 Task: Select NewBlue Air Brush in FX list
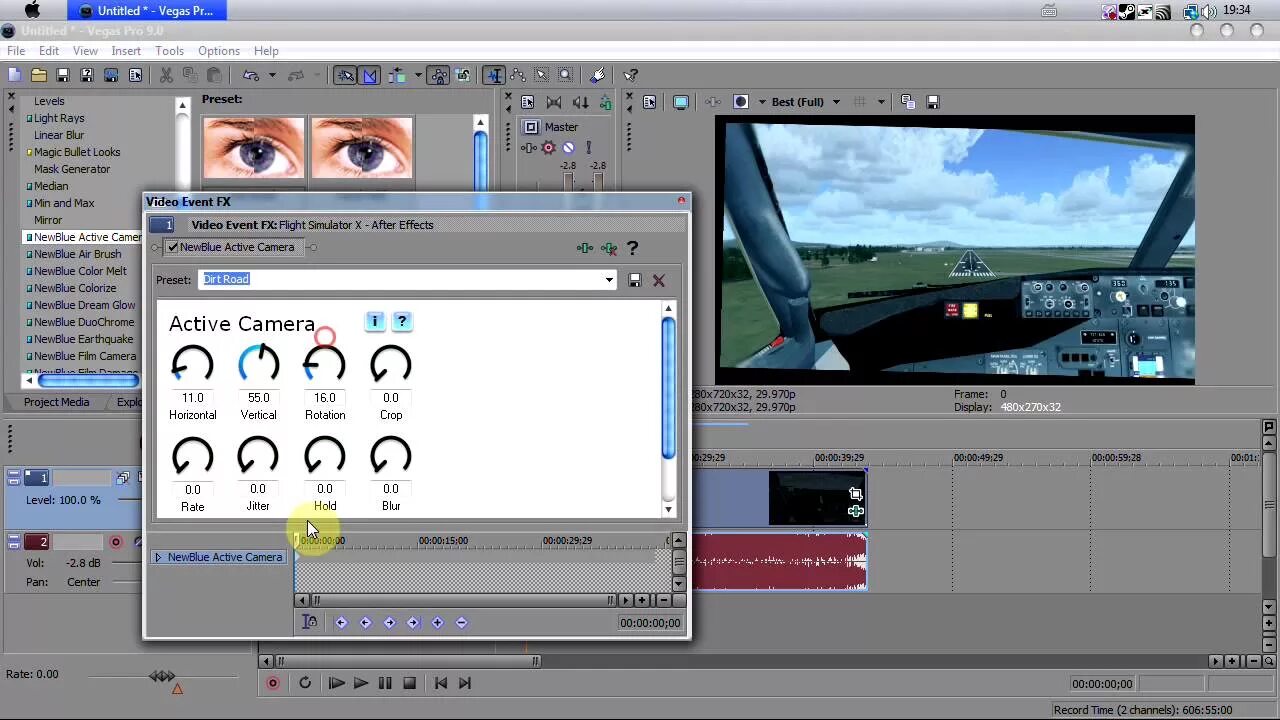pyautogui.click(x=78, y=254)
